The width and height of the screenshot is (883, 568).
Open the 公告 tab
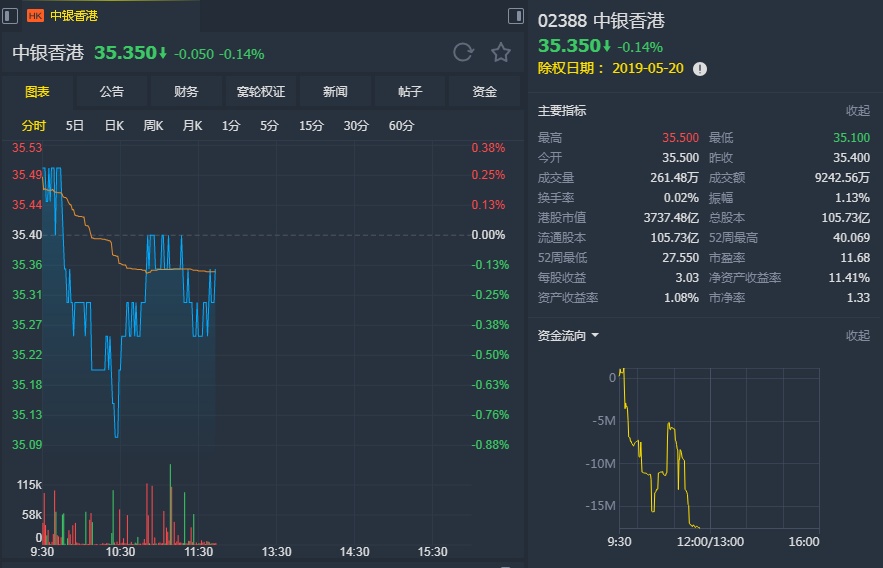(112, 91)
